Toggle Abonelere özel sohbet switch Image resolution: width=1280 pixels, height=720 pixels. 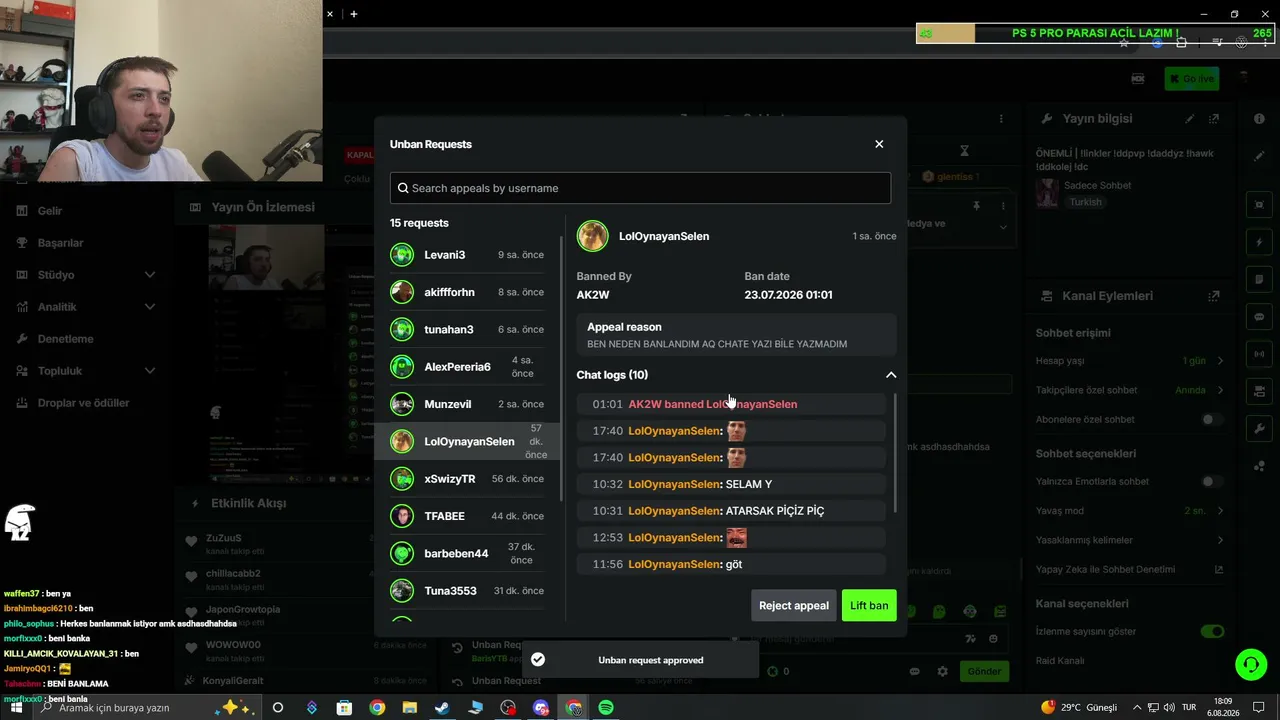tap(1212, 420)
